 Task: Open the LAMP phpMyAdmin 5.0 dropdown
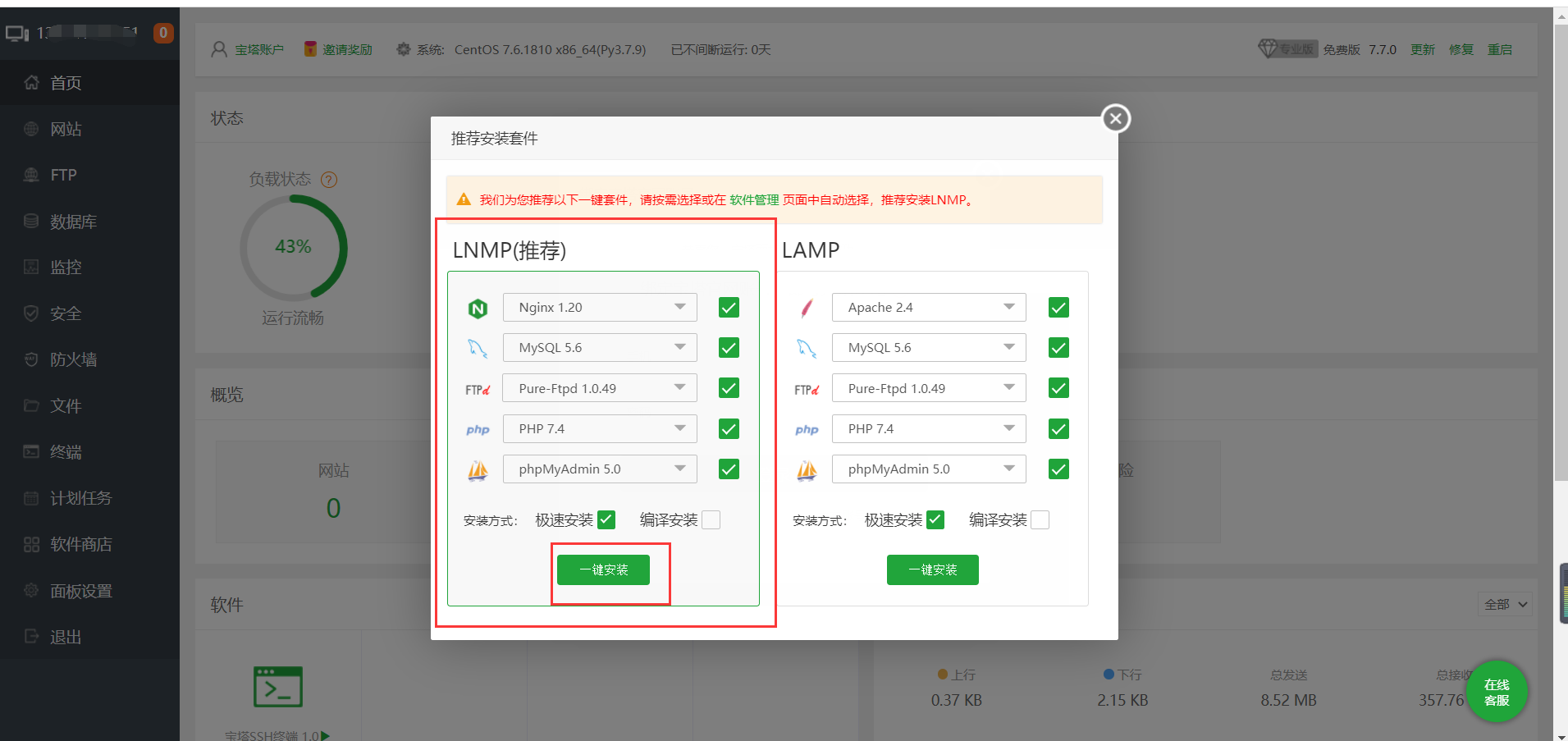(x=929, y=469)
